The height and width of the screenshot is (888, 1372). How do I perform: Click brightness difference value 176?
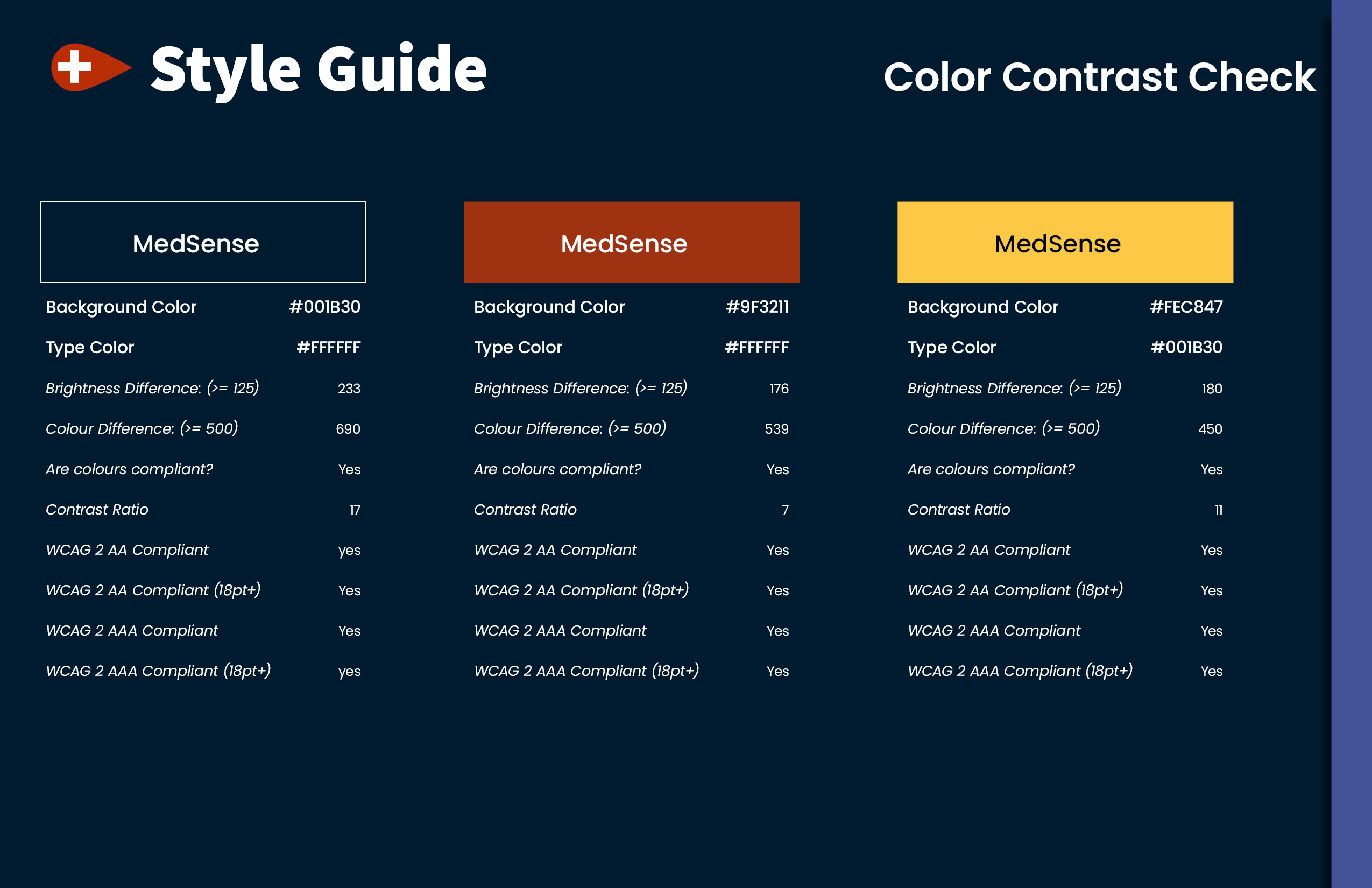pyautogui.click(x=779, y=389)
